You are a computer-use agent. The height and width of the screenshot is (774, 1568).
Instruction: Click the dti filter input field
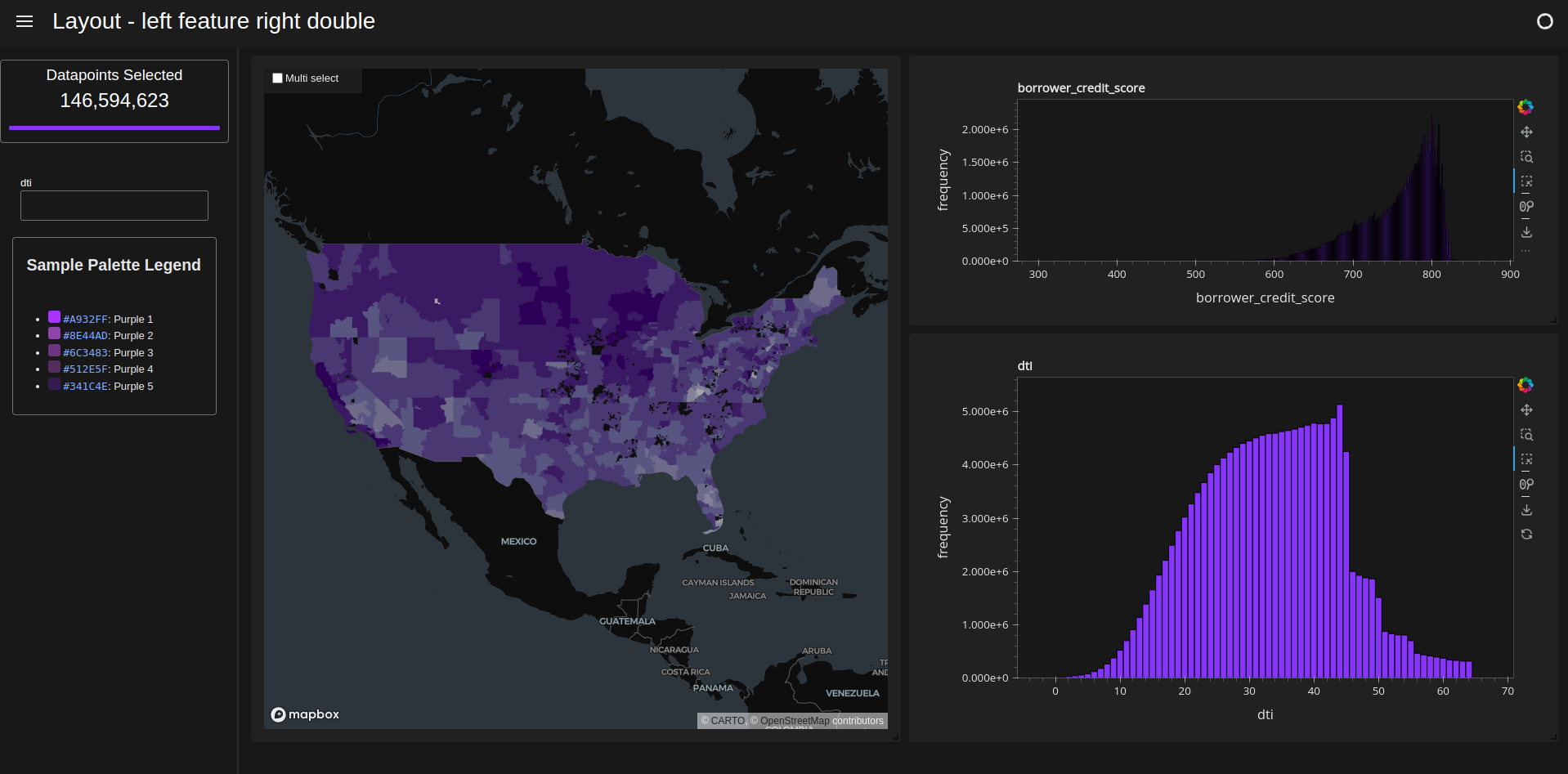114,205
